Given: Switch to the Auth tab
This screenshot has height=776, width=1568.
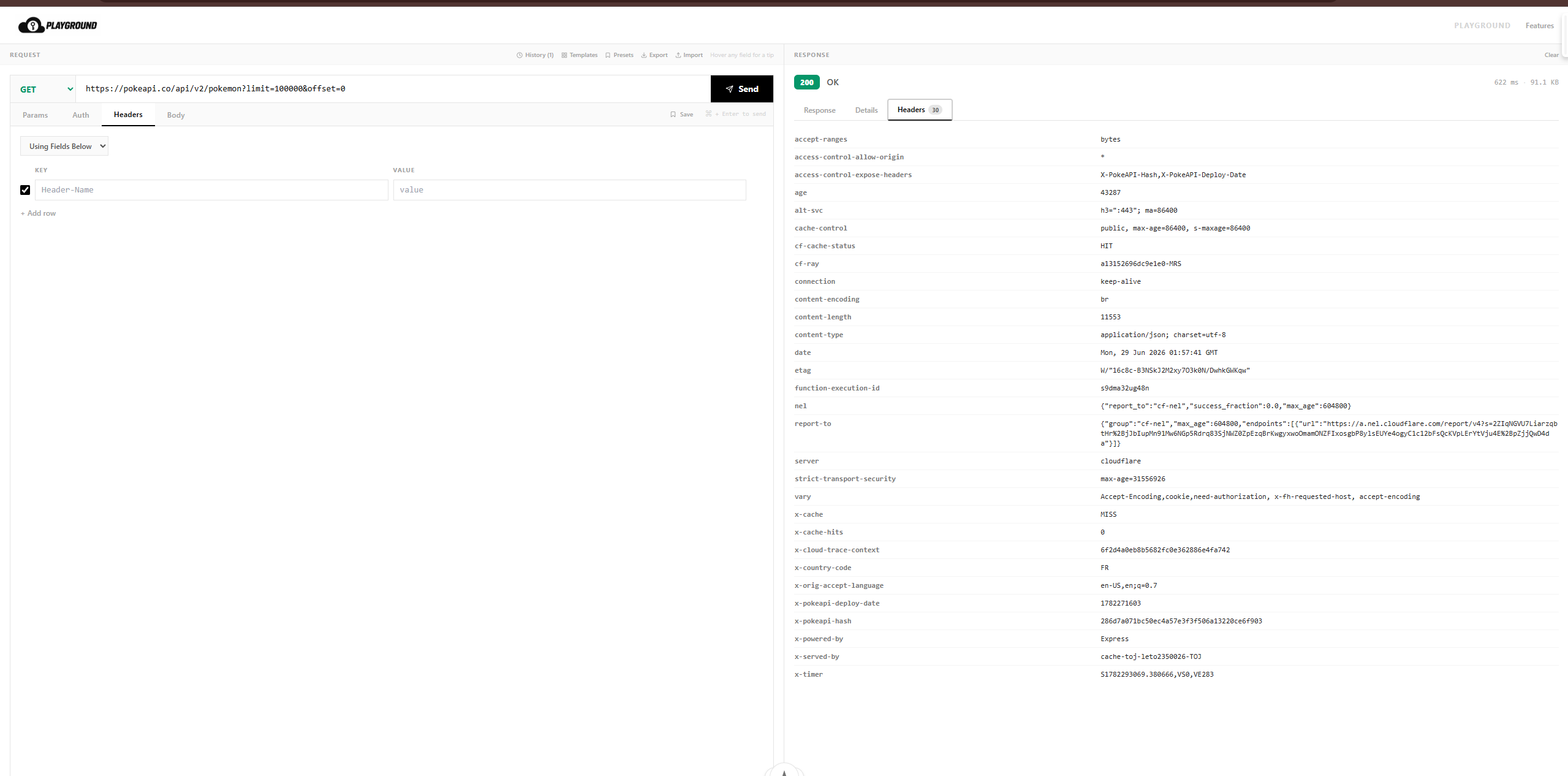Looking at the screenshot, I should [x=81, y=115].
